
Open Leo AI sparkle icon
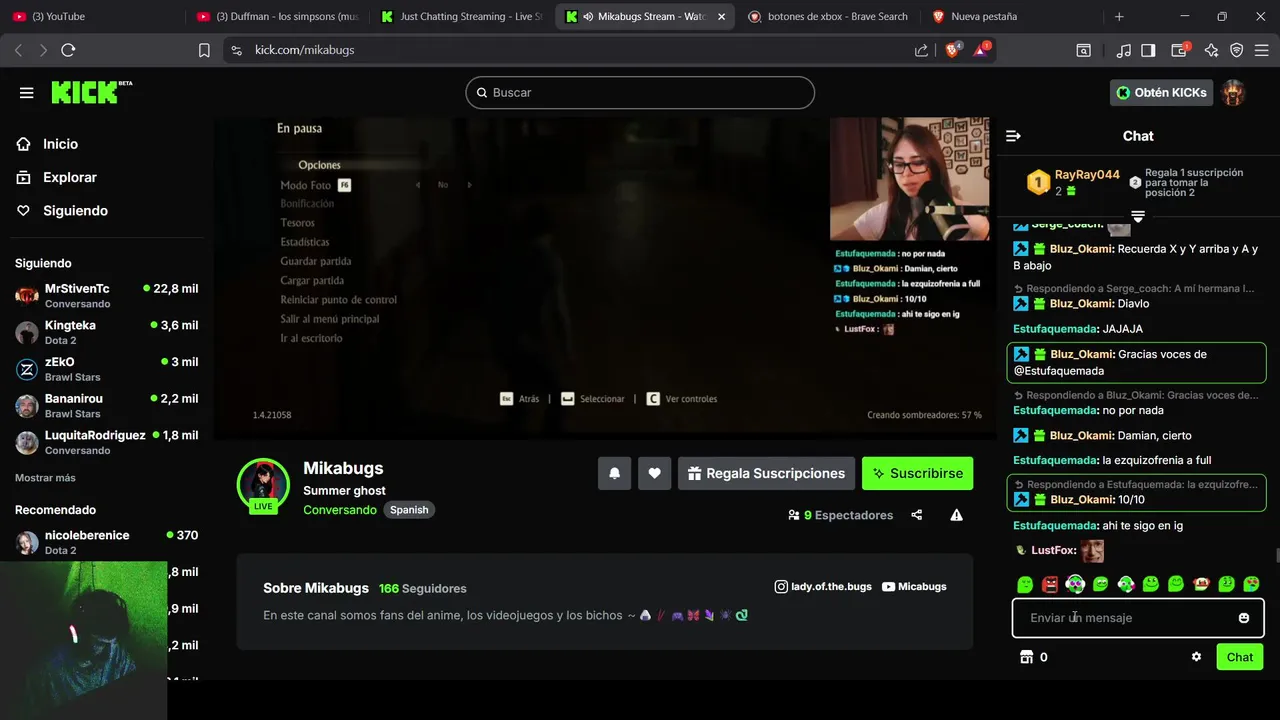coord(1212,50)
